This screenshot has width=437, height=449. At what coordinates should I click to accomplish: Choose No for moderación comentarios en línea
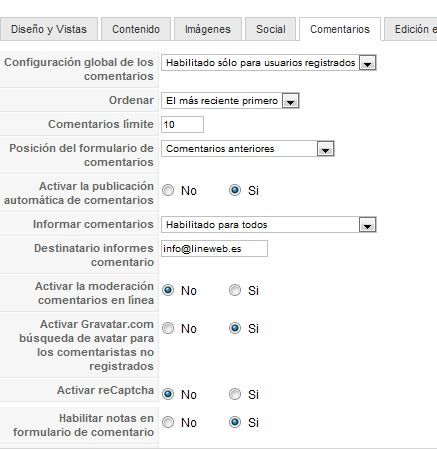[x=168, y=290]
